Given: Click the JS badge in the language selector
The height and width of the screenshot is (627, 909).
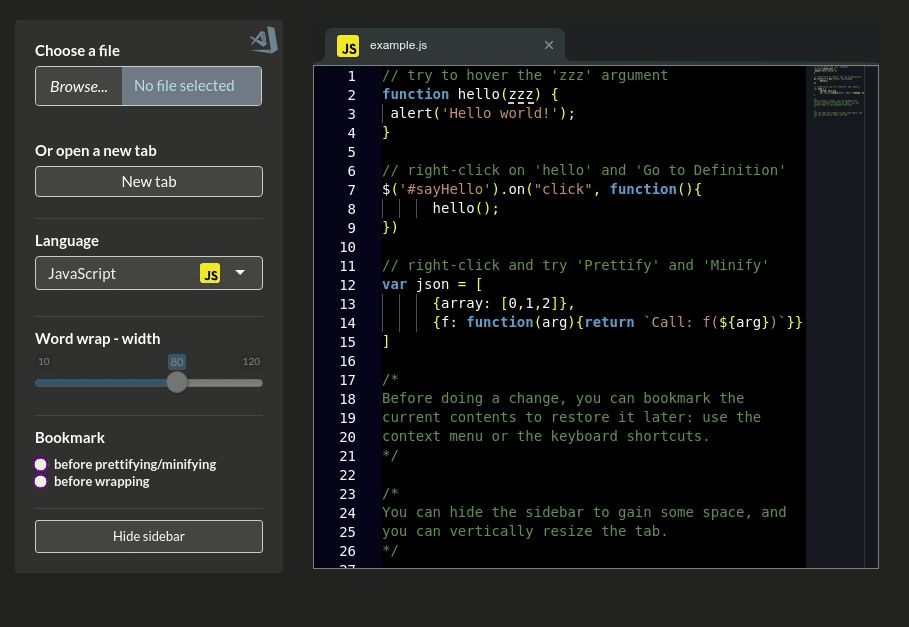Looking at the screenshot, I should 211,272.
